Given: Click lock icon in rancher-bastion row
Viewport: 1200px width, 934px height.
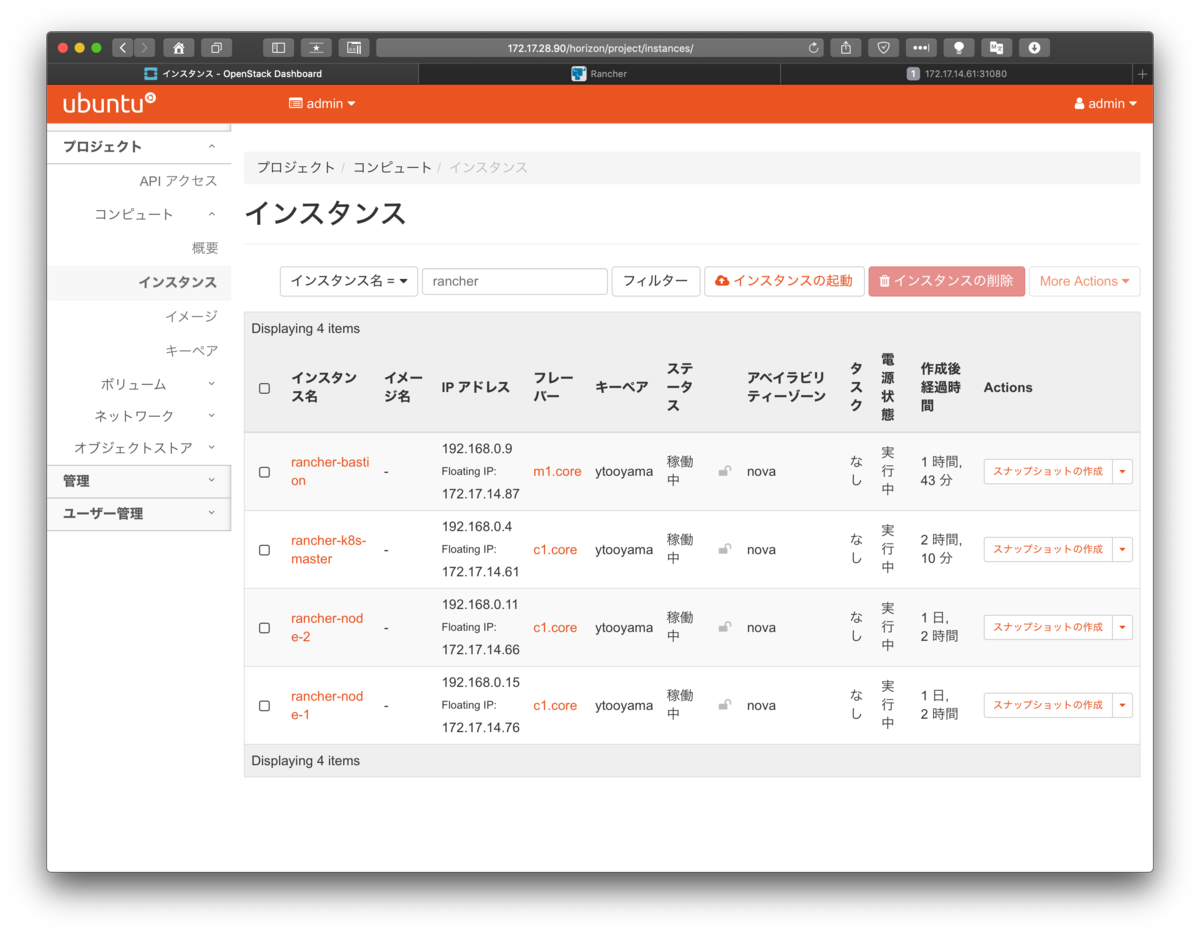Looking at the screenshot, I should tap(724, 471).
